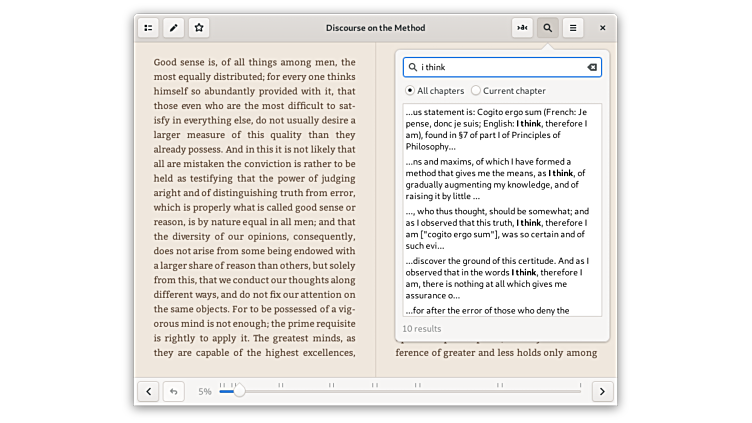The height and width of the screenshot is (423, 752).
Task: Go to the previous page arrow
Action: [x=148, y=391]
